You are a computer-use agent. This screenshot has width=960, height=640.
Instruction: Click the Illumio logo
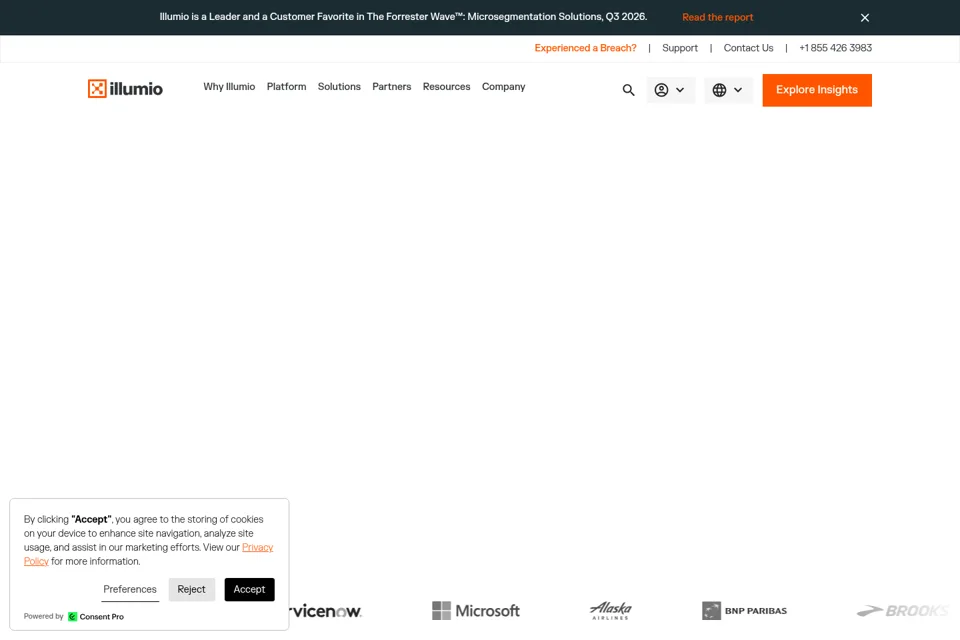(x=125, y=89)
